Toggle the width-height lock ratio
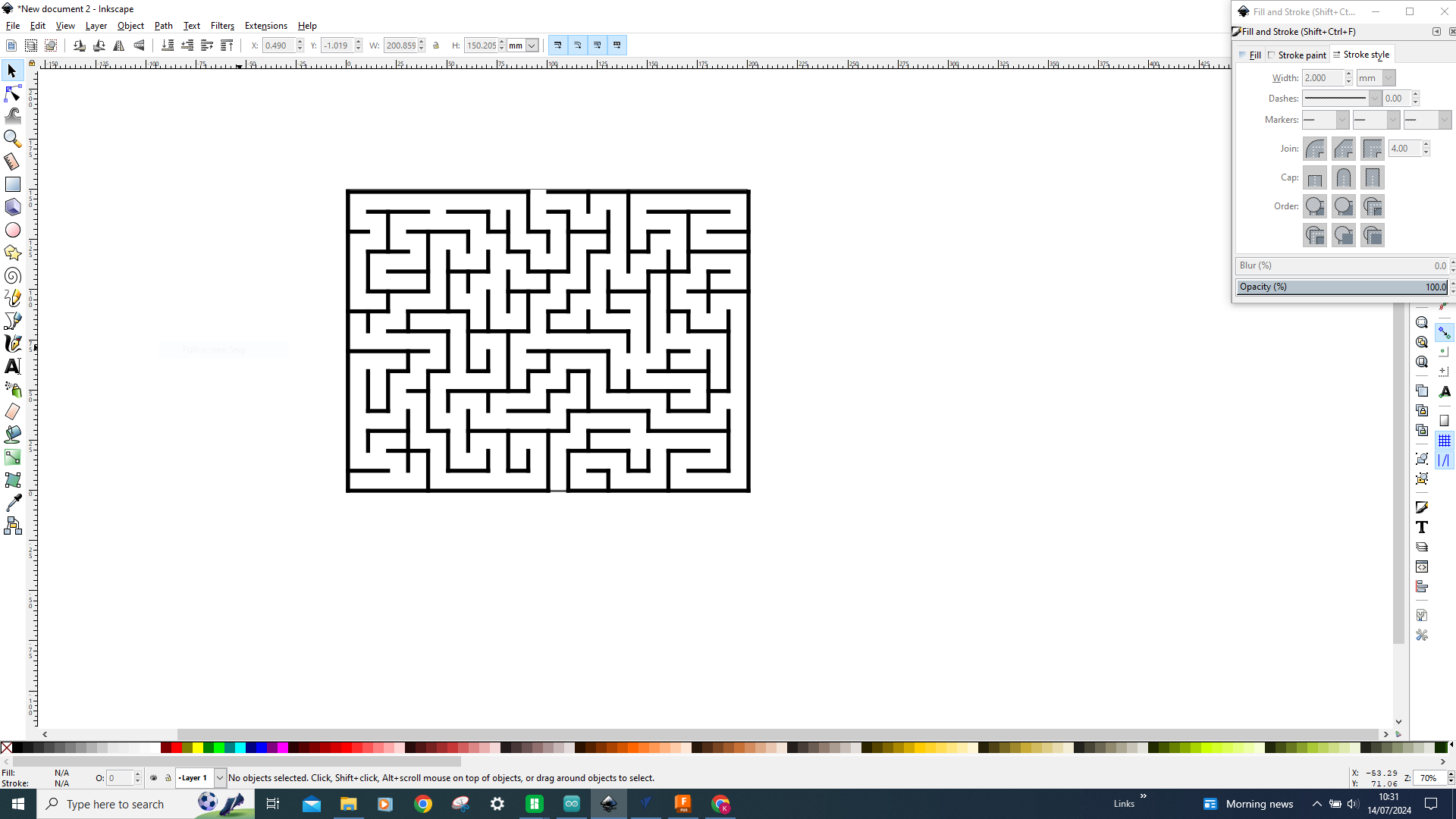 pyautogui.click(x=436, y=45)
